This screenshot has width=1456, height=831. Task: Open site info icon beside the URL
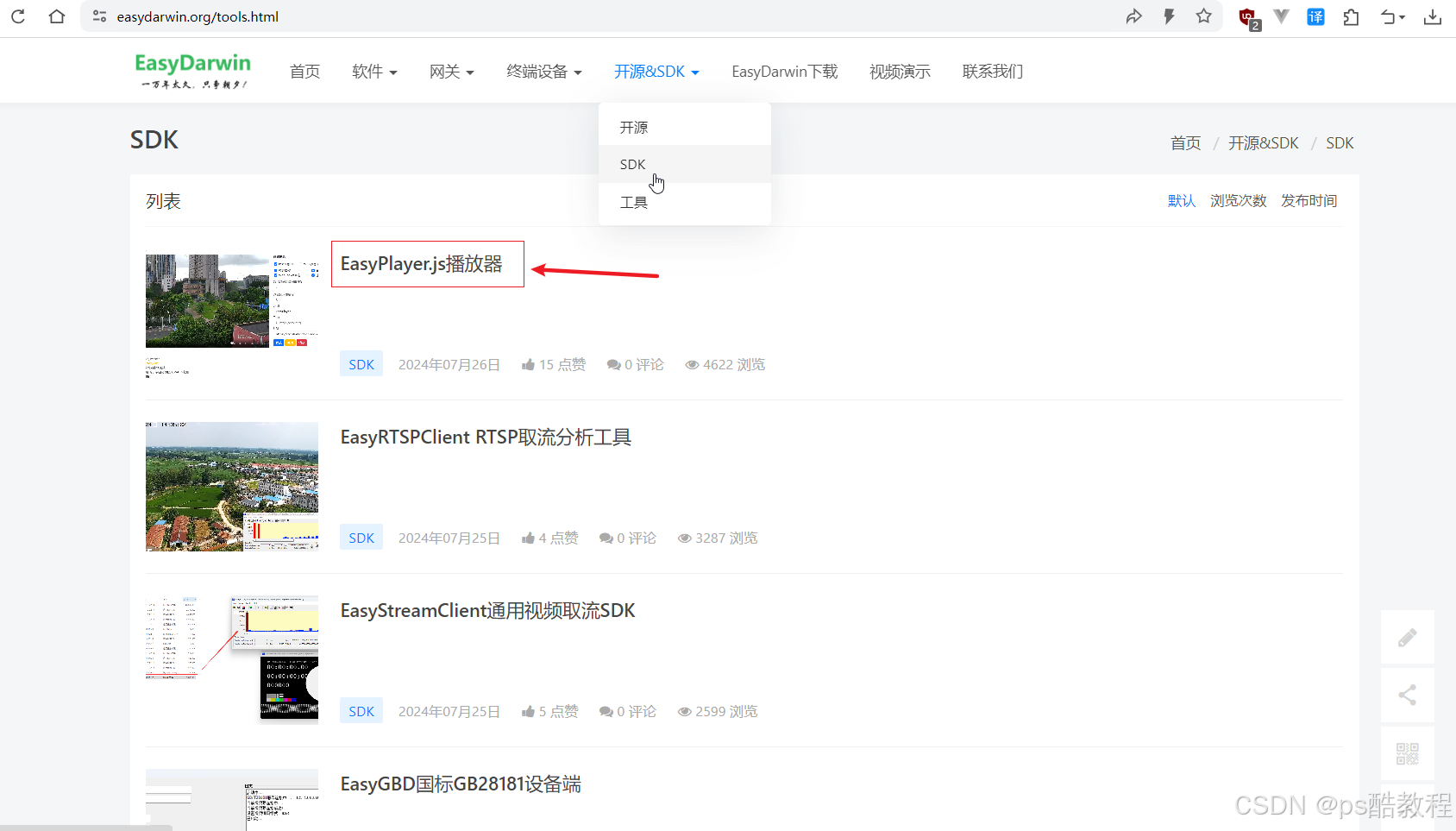tap(99, 16)
